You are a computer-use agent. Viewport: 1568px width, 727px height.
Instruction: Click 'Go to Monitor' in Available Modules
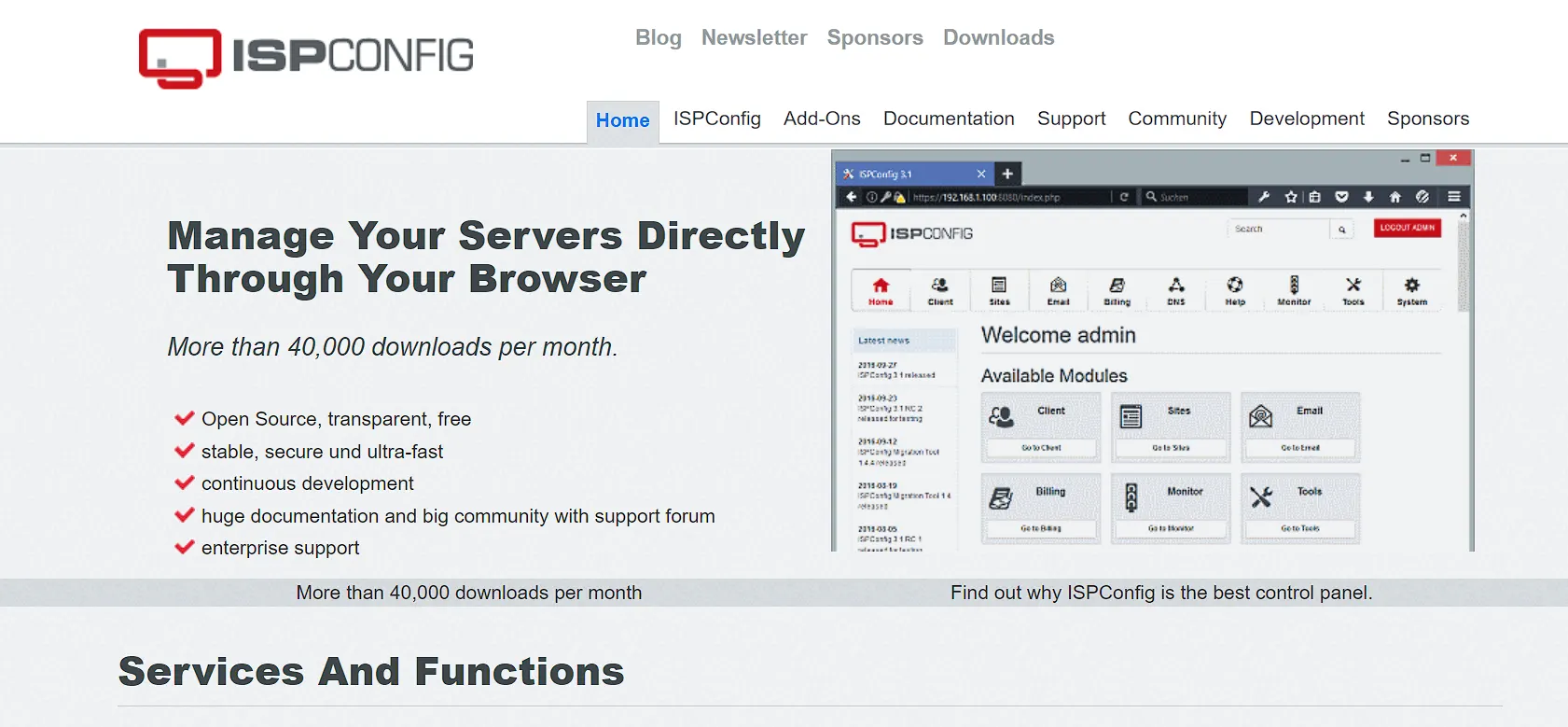coord(1171,528)
